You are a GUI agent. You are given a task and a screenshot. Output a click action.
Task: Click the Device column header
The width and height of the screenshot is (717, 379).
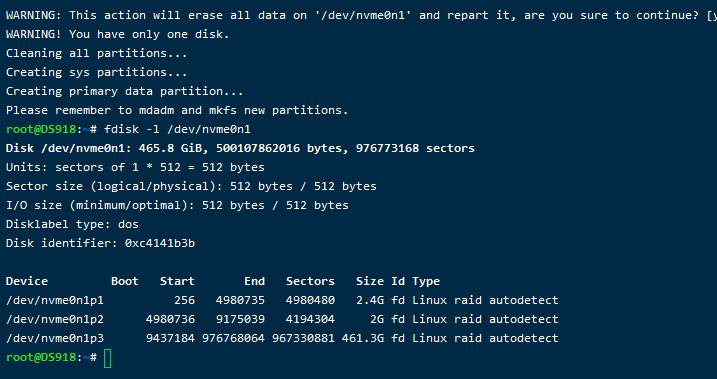pyautogui.click(x=27, y=281)
